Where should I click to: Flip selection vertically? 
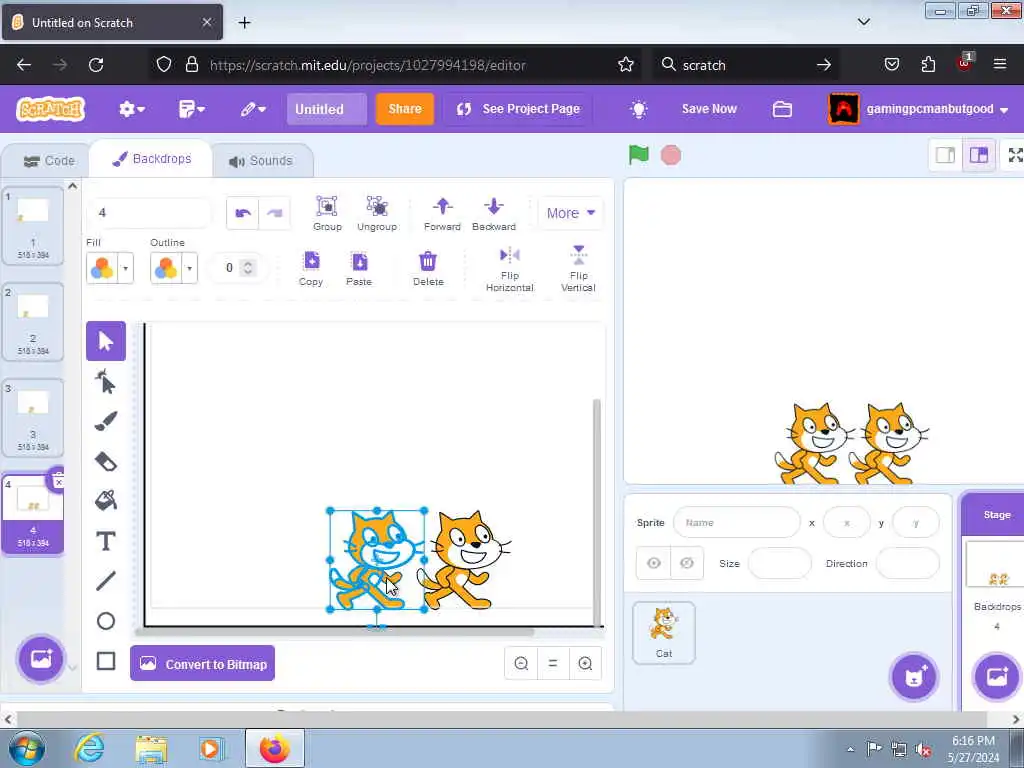click(x=578, y=268)
